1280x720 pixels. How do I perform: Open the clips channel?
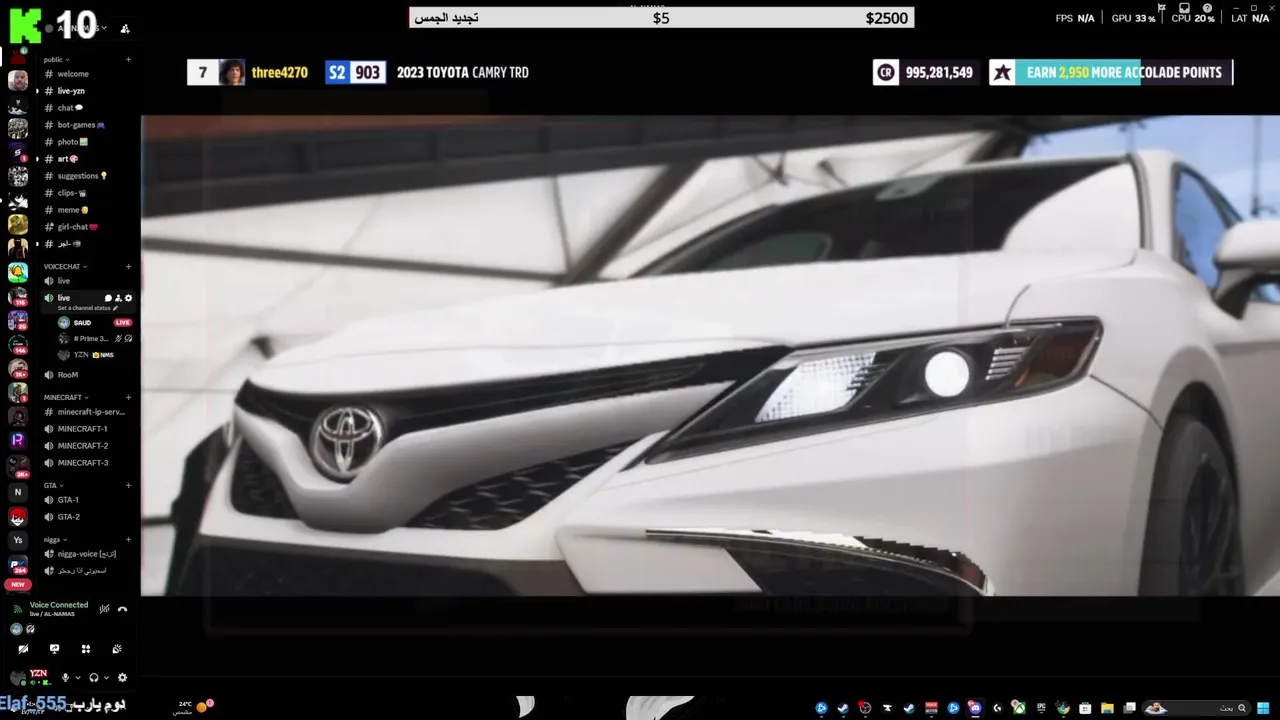[72, 193]
